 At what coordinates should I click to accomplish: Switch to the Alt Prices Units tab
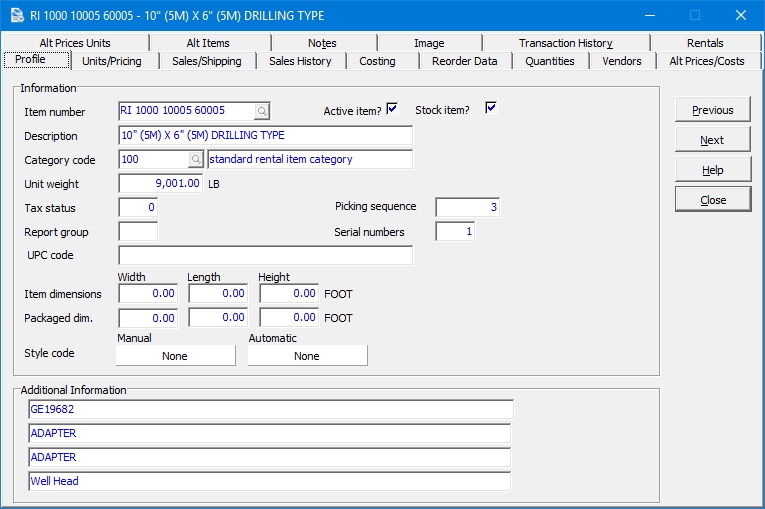(75, 43)
